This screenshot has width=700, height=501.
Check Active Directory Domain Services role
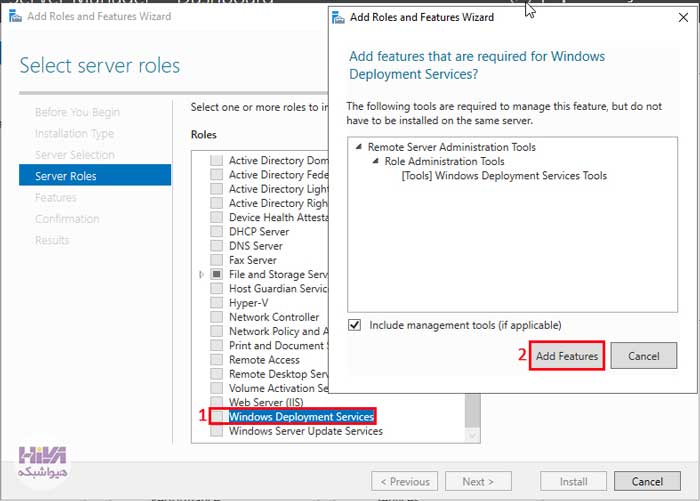pos(217,160)
